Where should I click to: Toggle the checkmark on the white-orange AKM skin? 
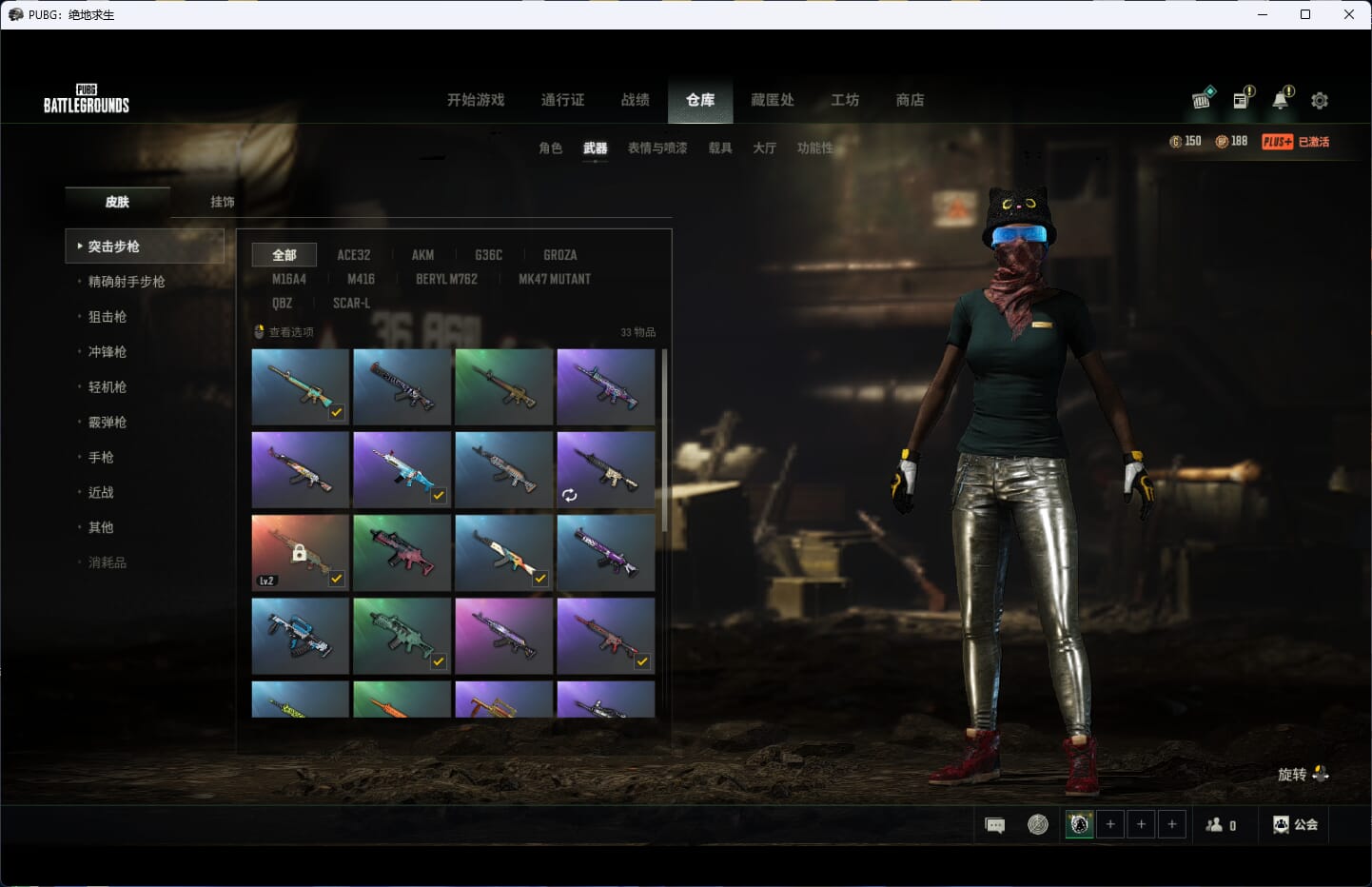(x=540, y=579)
